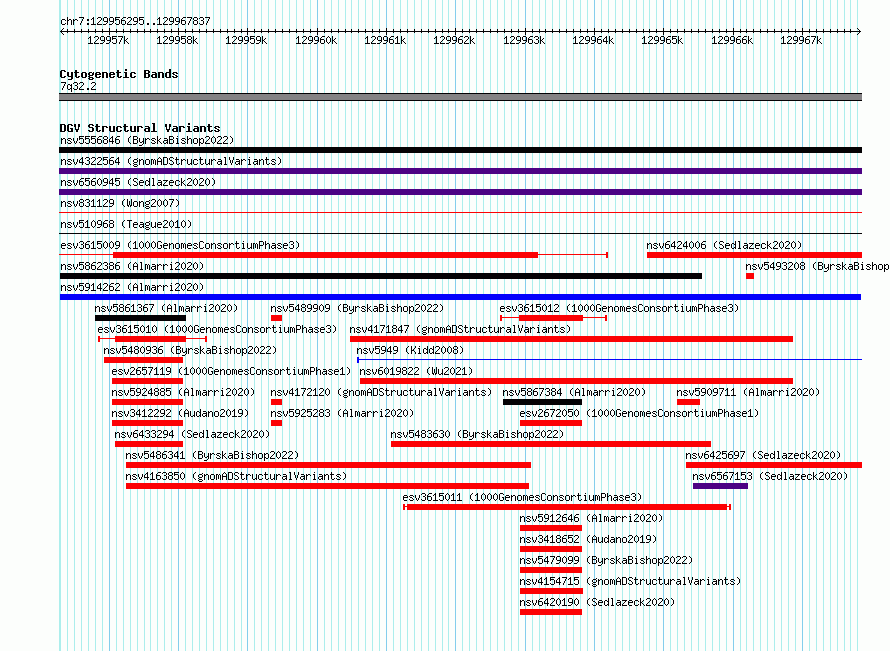This screenshot has height=651, width=890.
Task: Open nsv6433294 (Sedlazeck2020) label
Action: click(192, 434)
